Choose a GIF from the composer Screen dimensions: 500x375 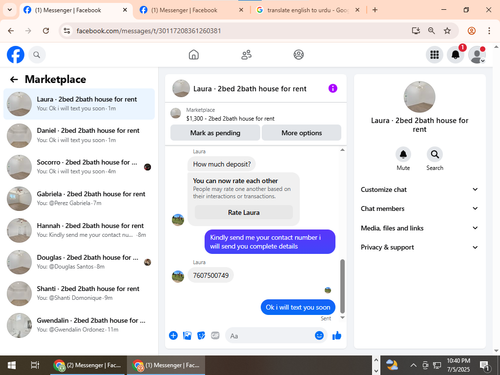(215, 335)
